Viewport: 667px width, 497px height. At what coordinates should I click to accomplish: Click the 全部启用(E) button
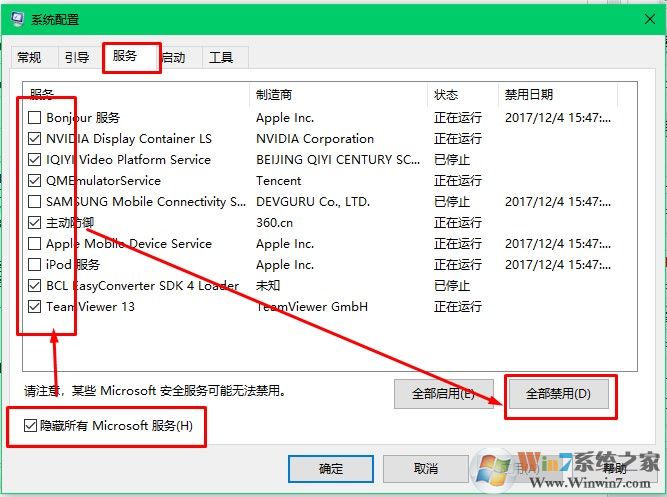click(444, 394)
